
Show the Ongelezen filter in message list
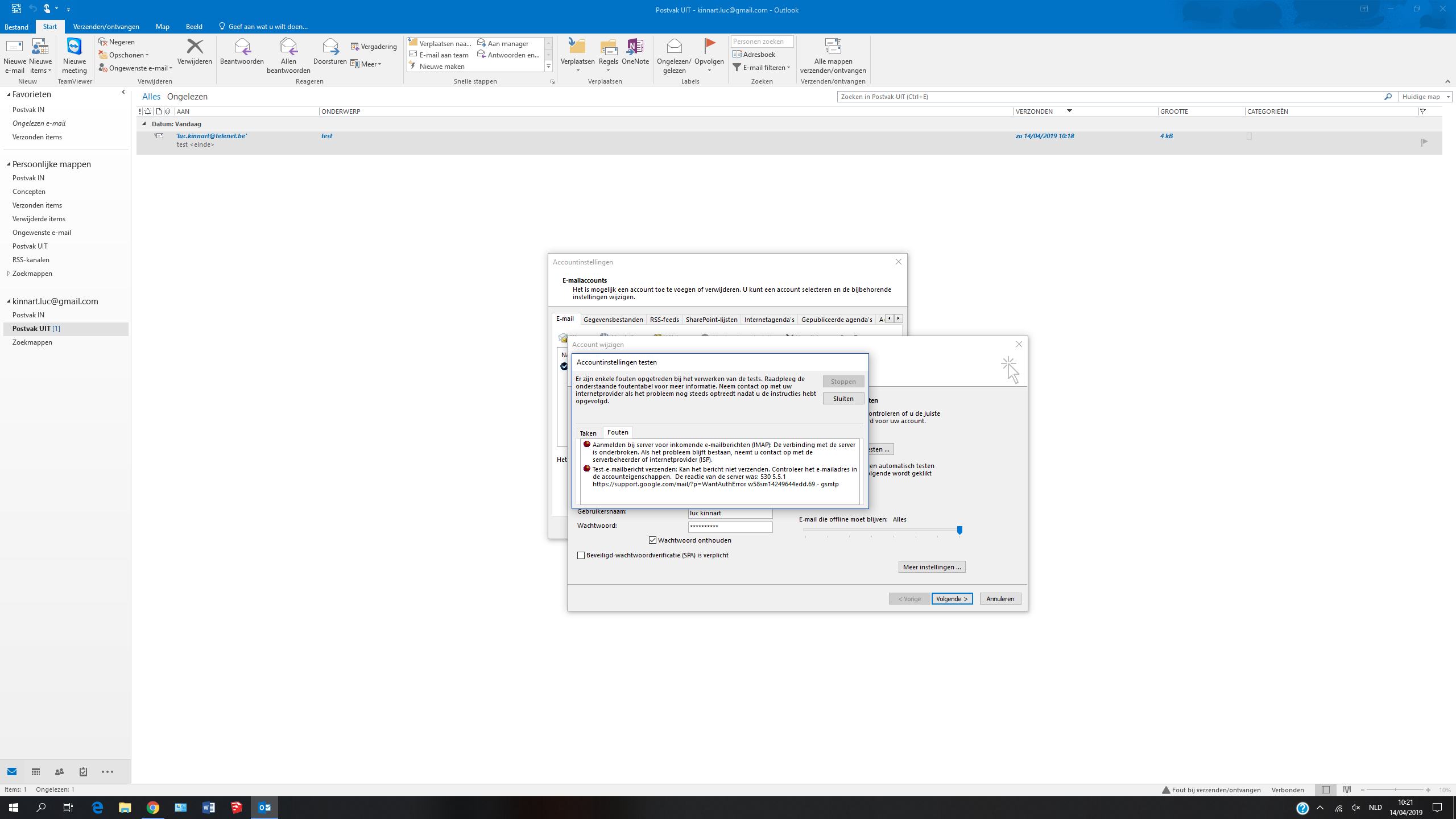pos(187,97)
